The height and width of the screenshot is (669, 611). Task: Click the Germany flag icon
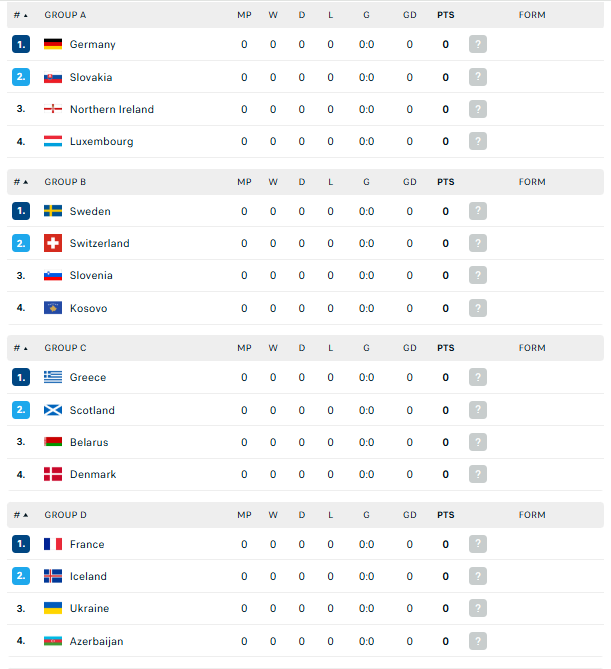click(53, 44)
